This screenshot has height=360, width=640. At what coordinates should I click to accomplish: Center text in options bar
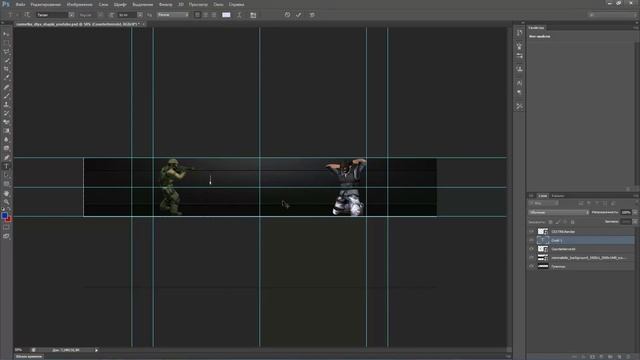pyautogui.click(x=206, y=15)
